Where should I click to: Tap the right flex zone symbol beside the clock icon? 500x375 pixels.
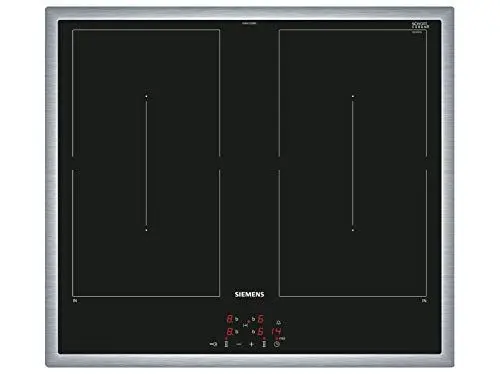click(x=264, y=344)
